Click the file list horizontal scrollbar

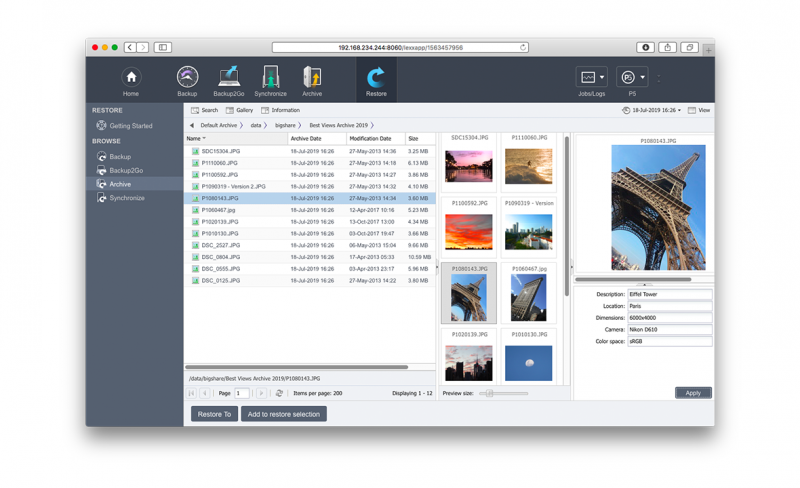click(296, 367)
